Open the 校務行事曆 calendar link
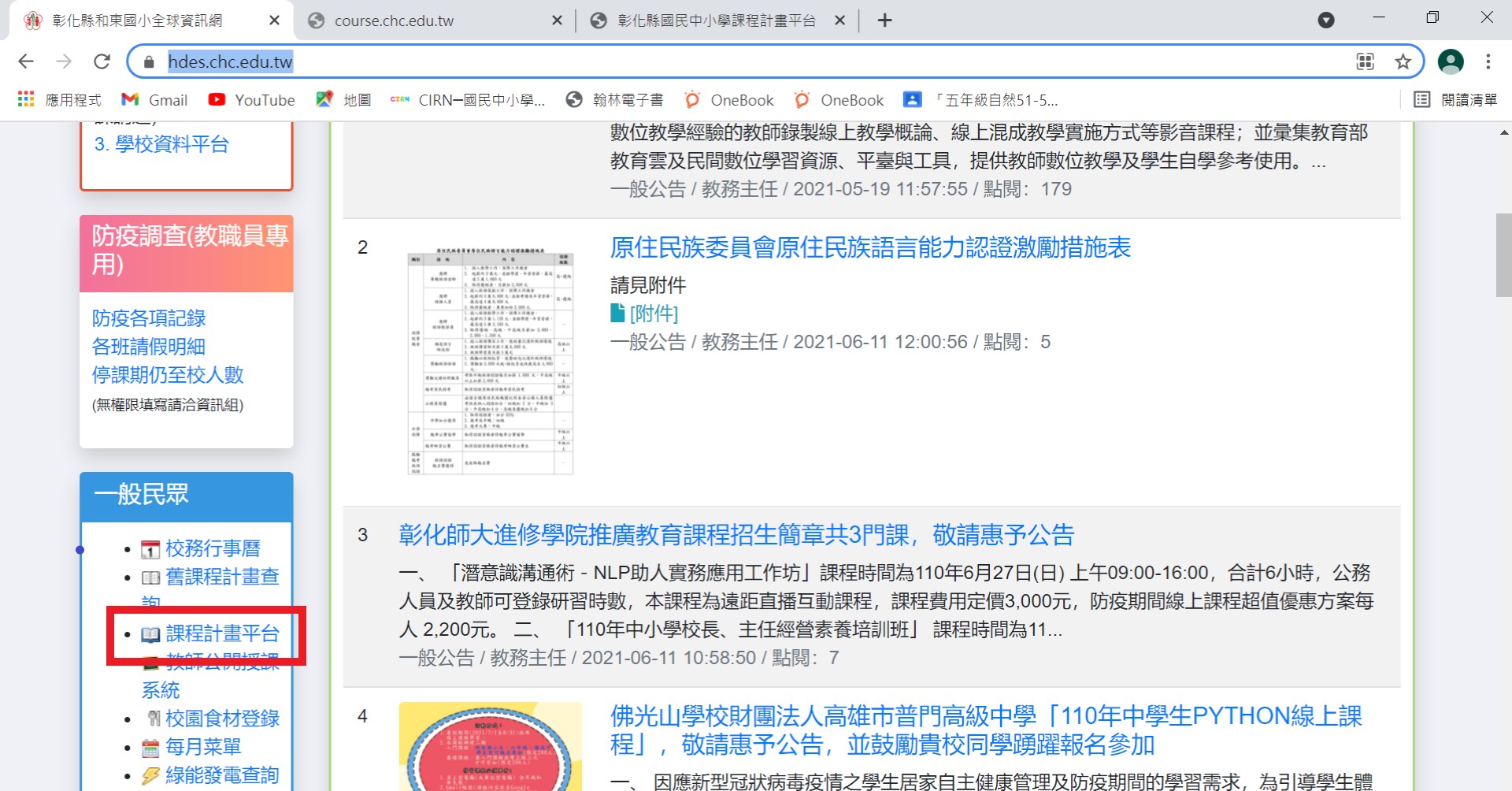 click(213, 548)
